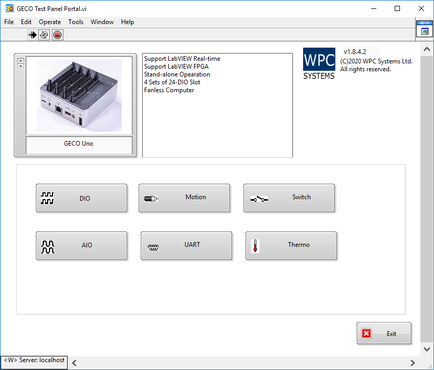Open the File menu

tap(9, 22)
